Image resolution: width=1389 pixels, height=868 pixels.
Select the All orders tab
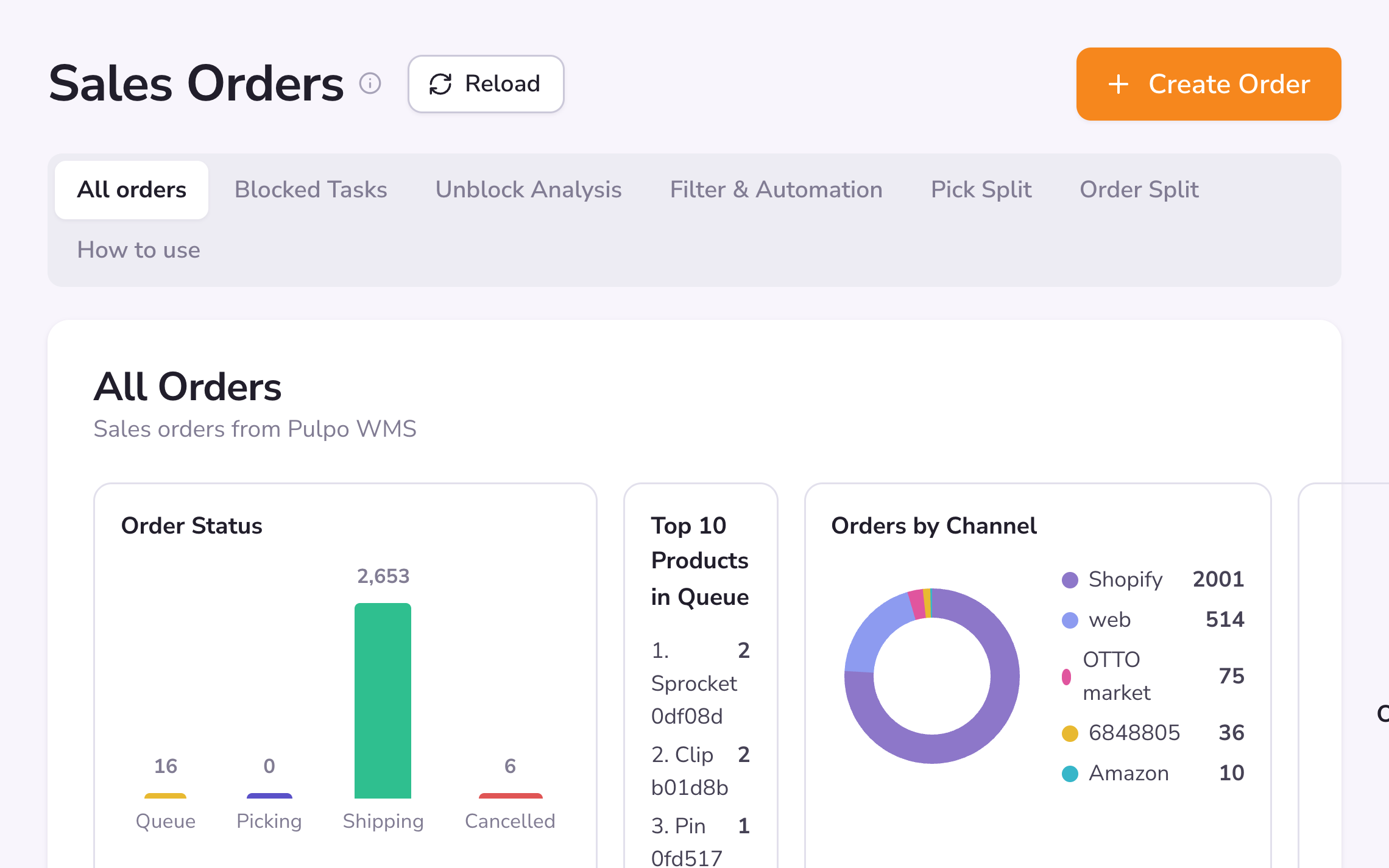click(x=132, y=189)
